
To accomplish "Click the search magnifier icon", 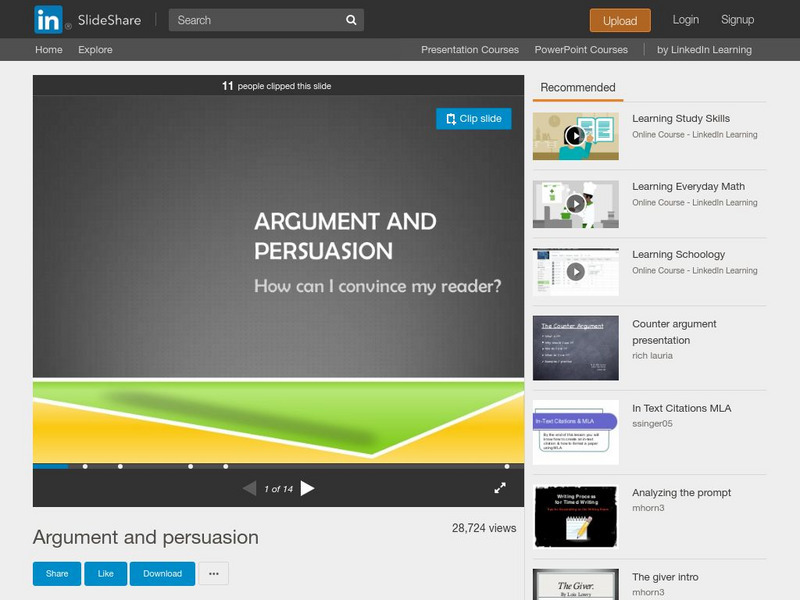I will [x=351, y=20].
